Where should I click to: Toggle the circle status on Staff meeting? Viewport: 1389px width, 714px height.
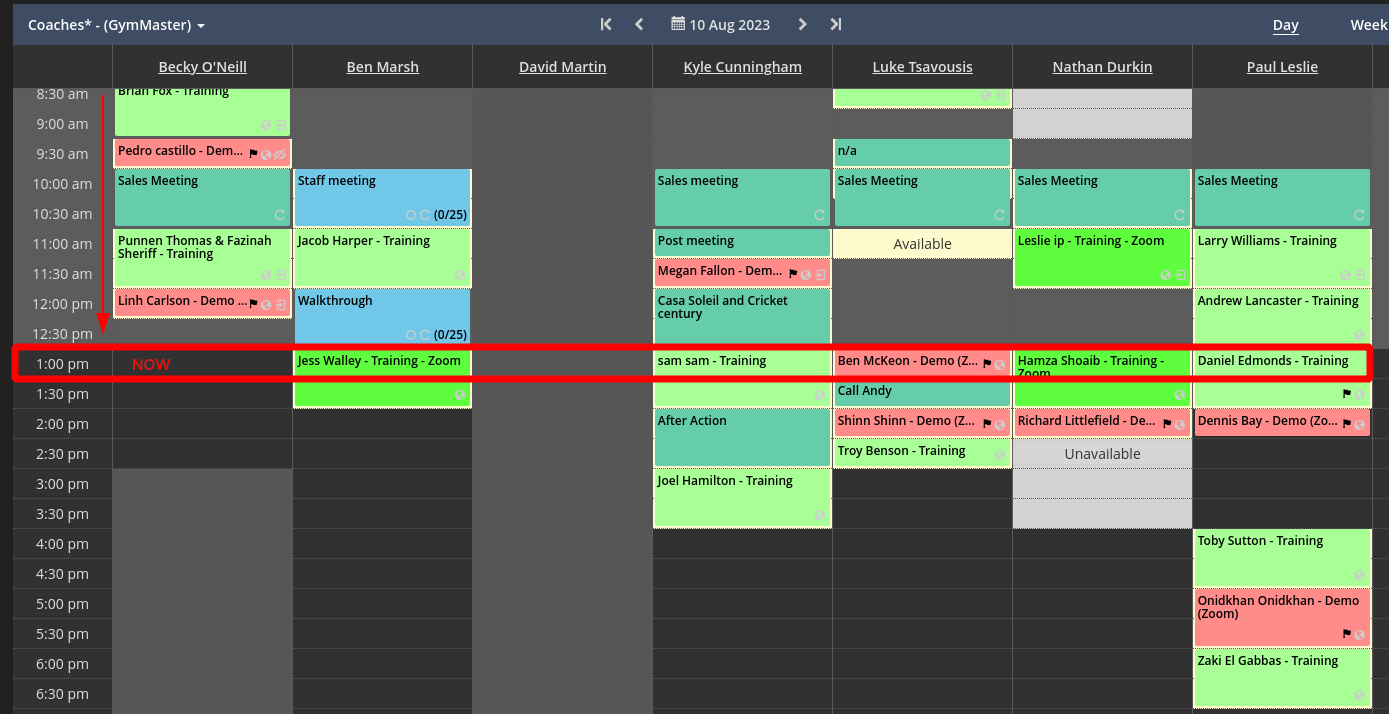tap(411, 215)
